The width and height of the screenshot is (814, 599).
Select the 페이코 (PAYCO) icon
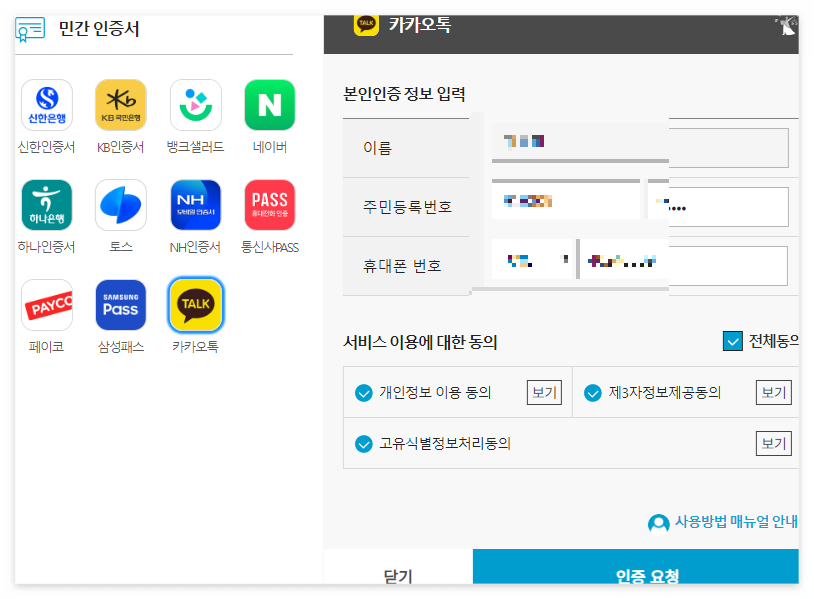[47, 305]
